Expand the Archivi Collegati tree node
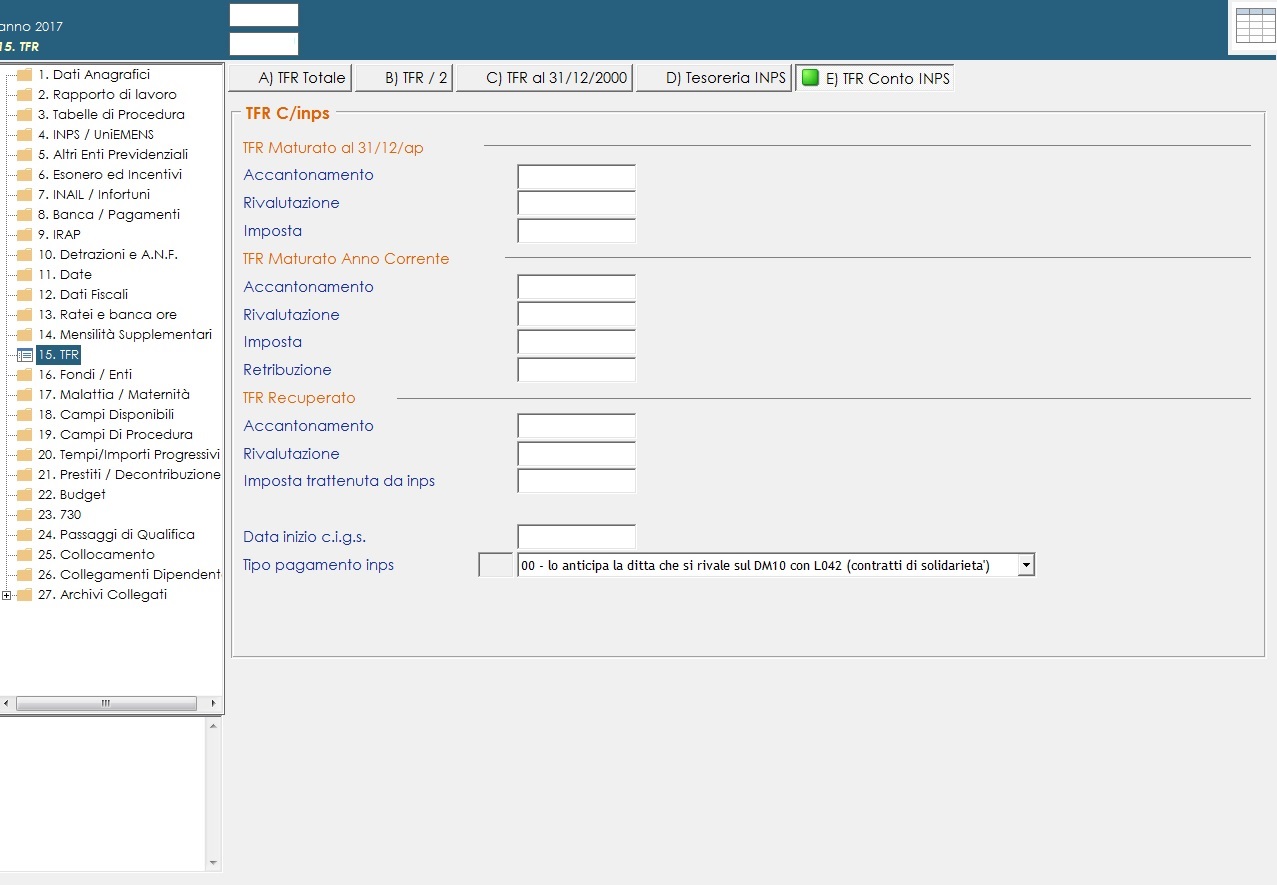The image size is (1277, 885). pyautogui.click(x=7, y=595)
